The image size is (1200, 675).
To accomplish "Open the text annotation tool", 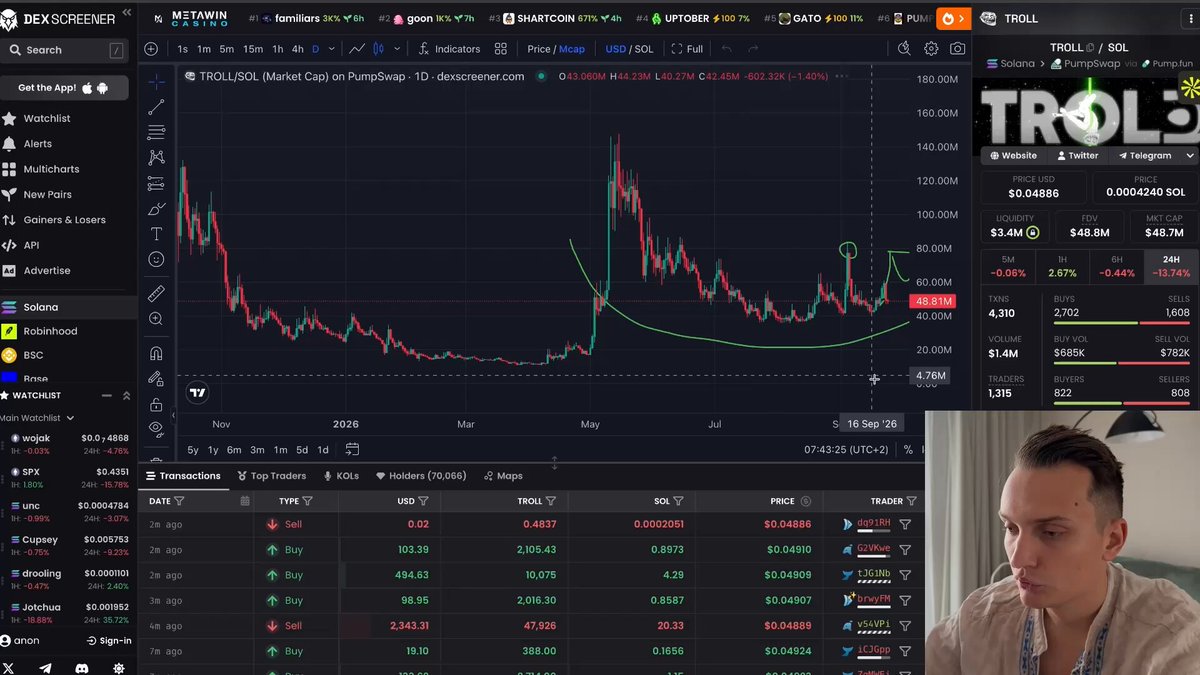I will pos(156,234).
